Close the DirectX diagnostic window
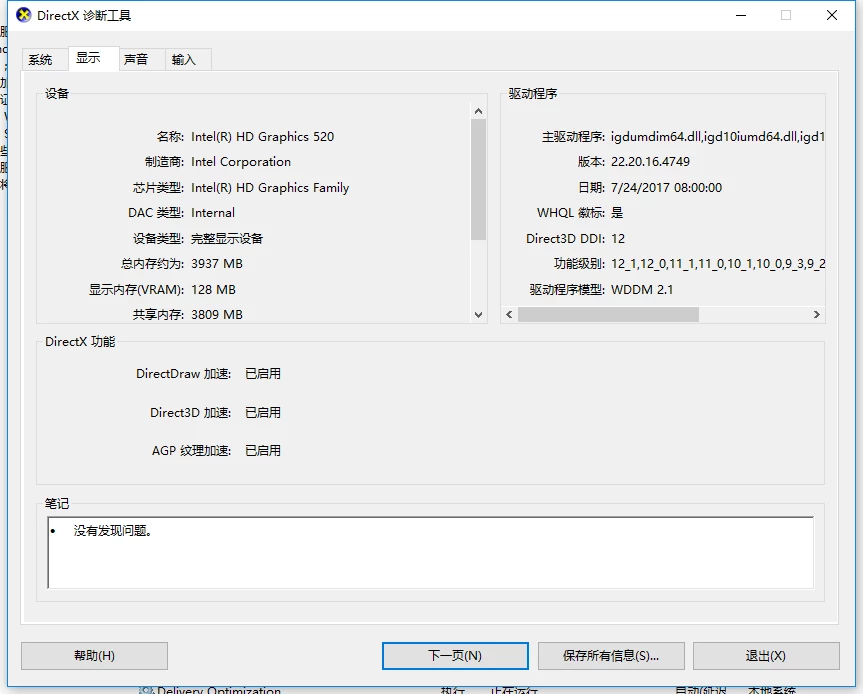 point(832,15)
